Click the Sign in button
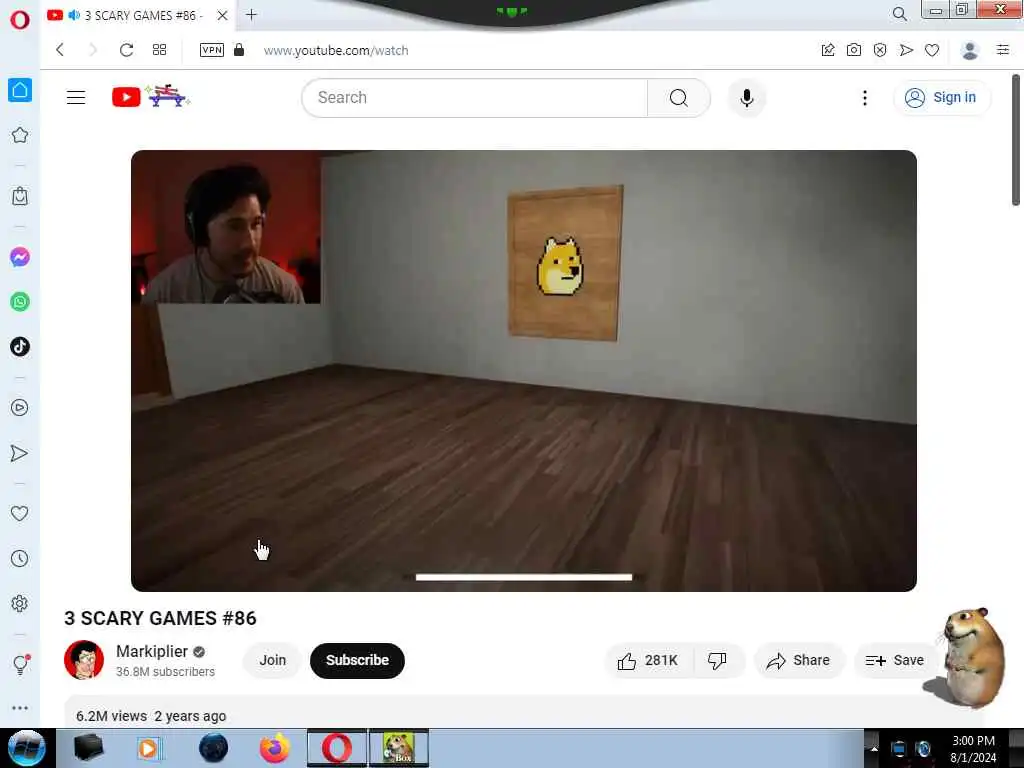Image resolution: width=1024 pixels, height=768 pixels. [941, 97]
